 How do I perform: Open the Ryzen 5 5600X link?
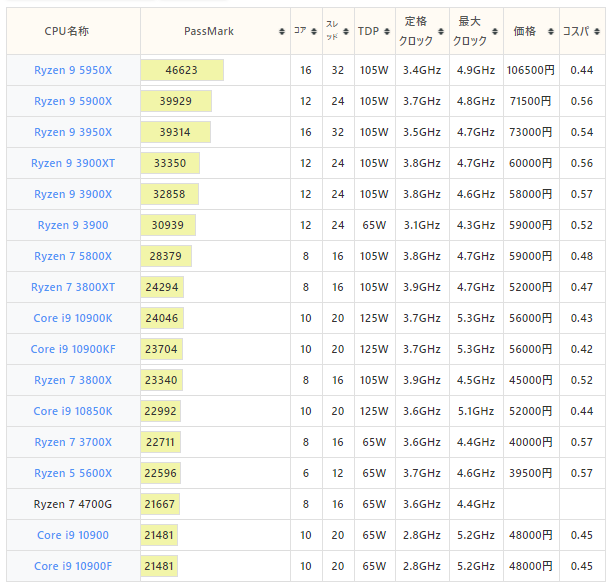point(73,473)
